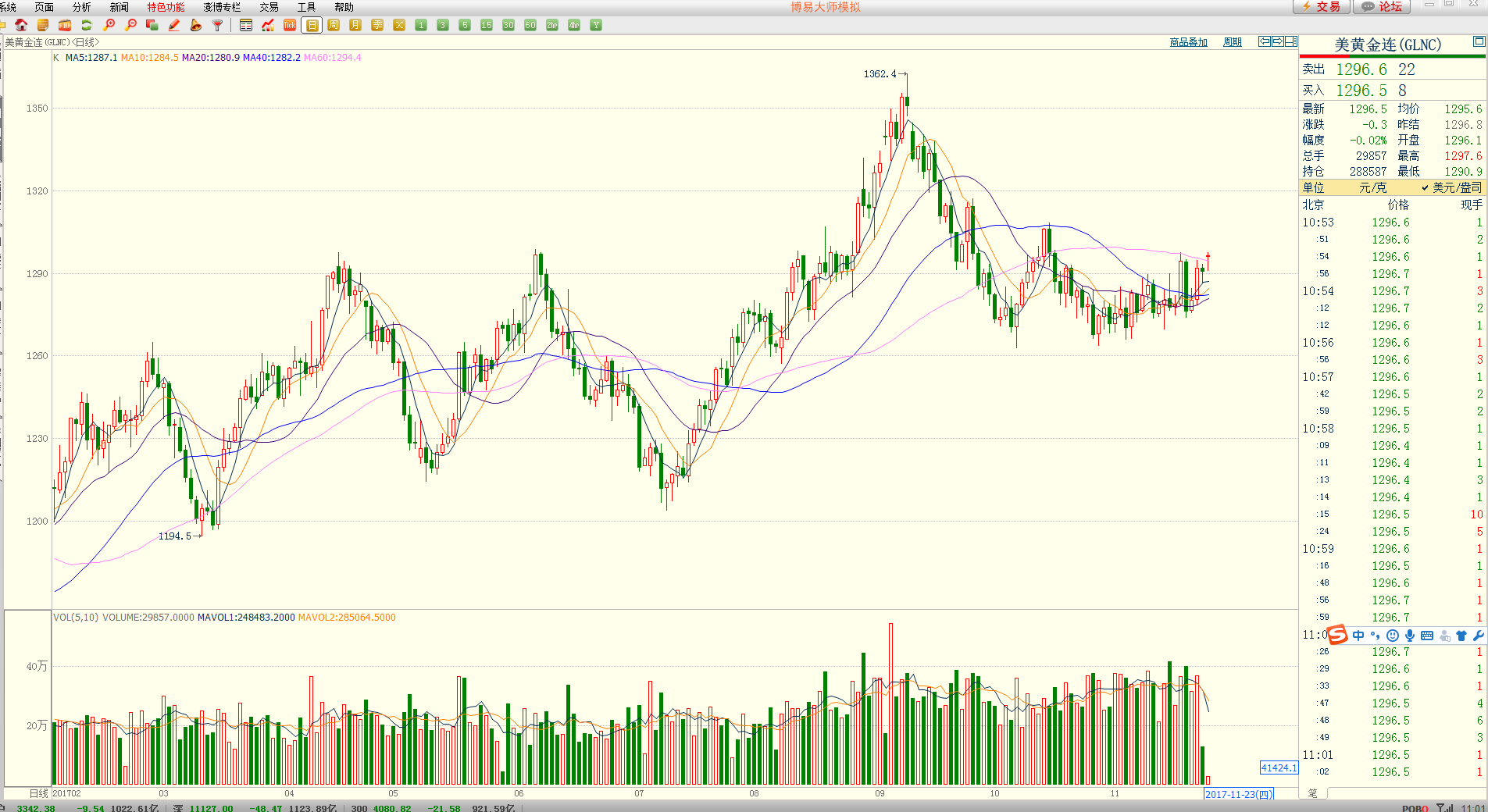Image resolution: width=1488 pixels, height=812 pixels.
Task: Click the funnel filter icon
Action: click(x=218, y=25)
